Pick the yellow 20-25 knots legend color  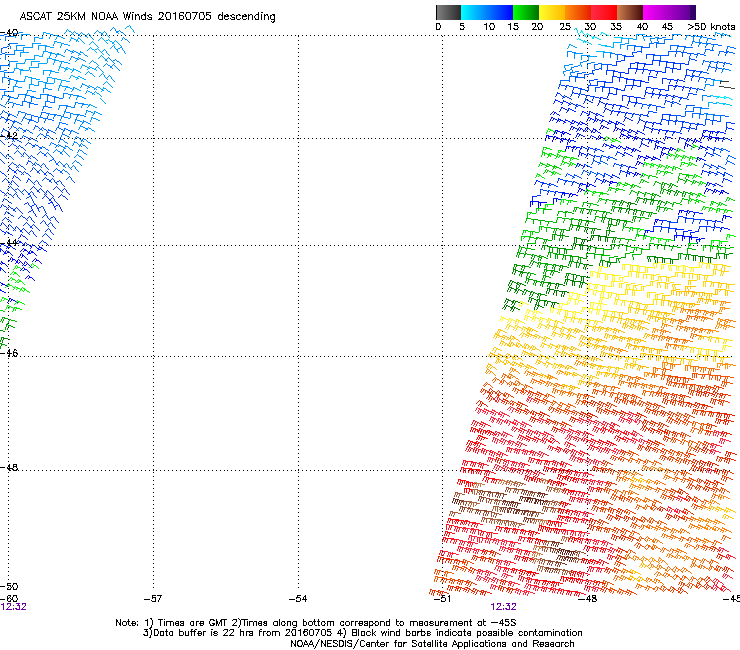click(552, 12)
